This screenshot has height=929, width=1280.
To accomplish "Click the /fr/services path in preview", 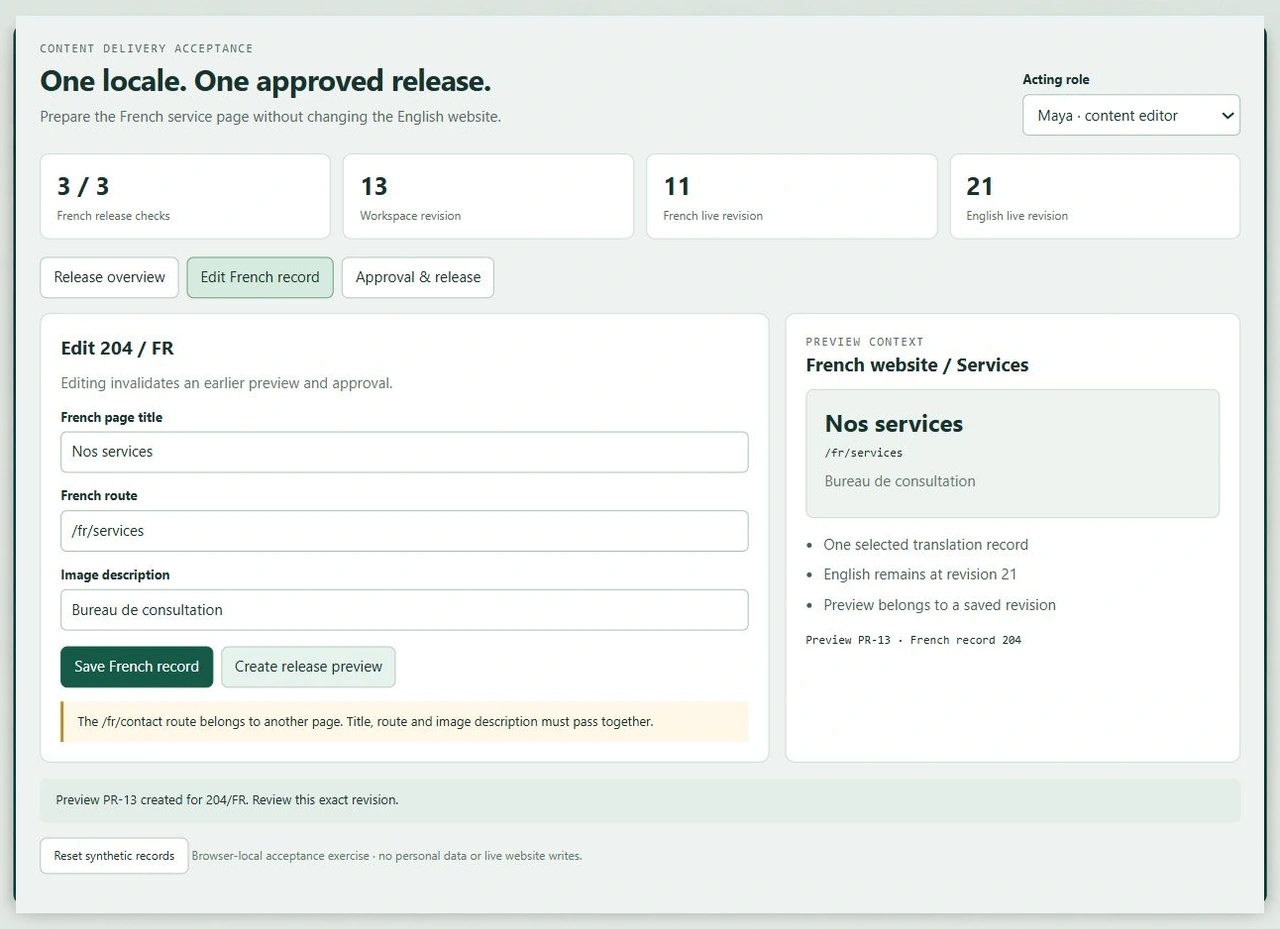I will (864, 453).
